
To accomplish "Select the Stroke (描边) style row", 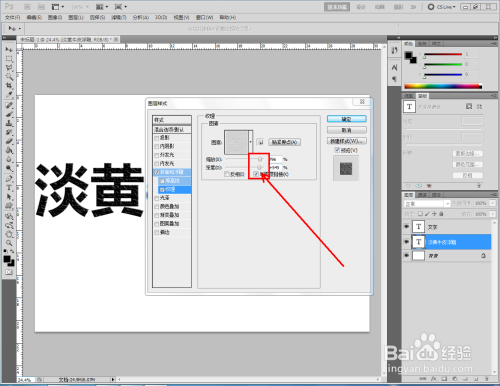I will [172, 232].
